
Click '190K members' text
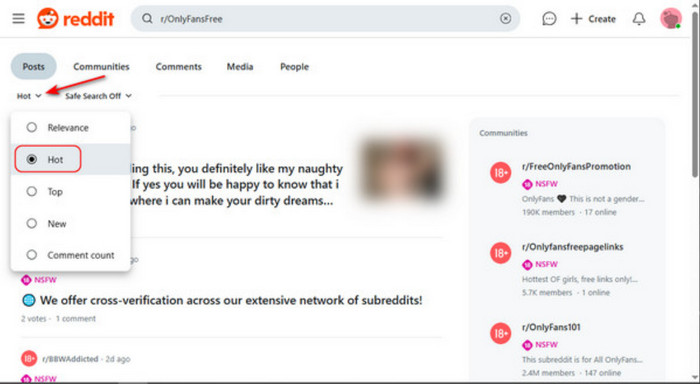pyautogui.click(x=548, y=212)
